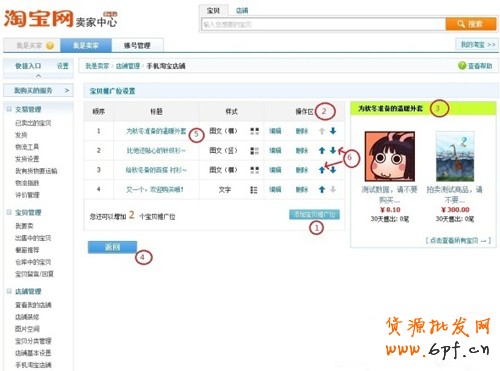Open 仓库中的宝贝 in sidebar
The image size is (500, 371).
click(x=33, y=262)
